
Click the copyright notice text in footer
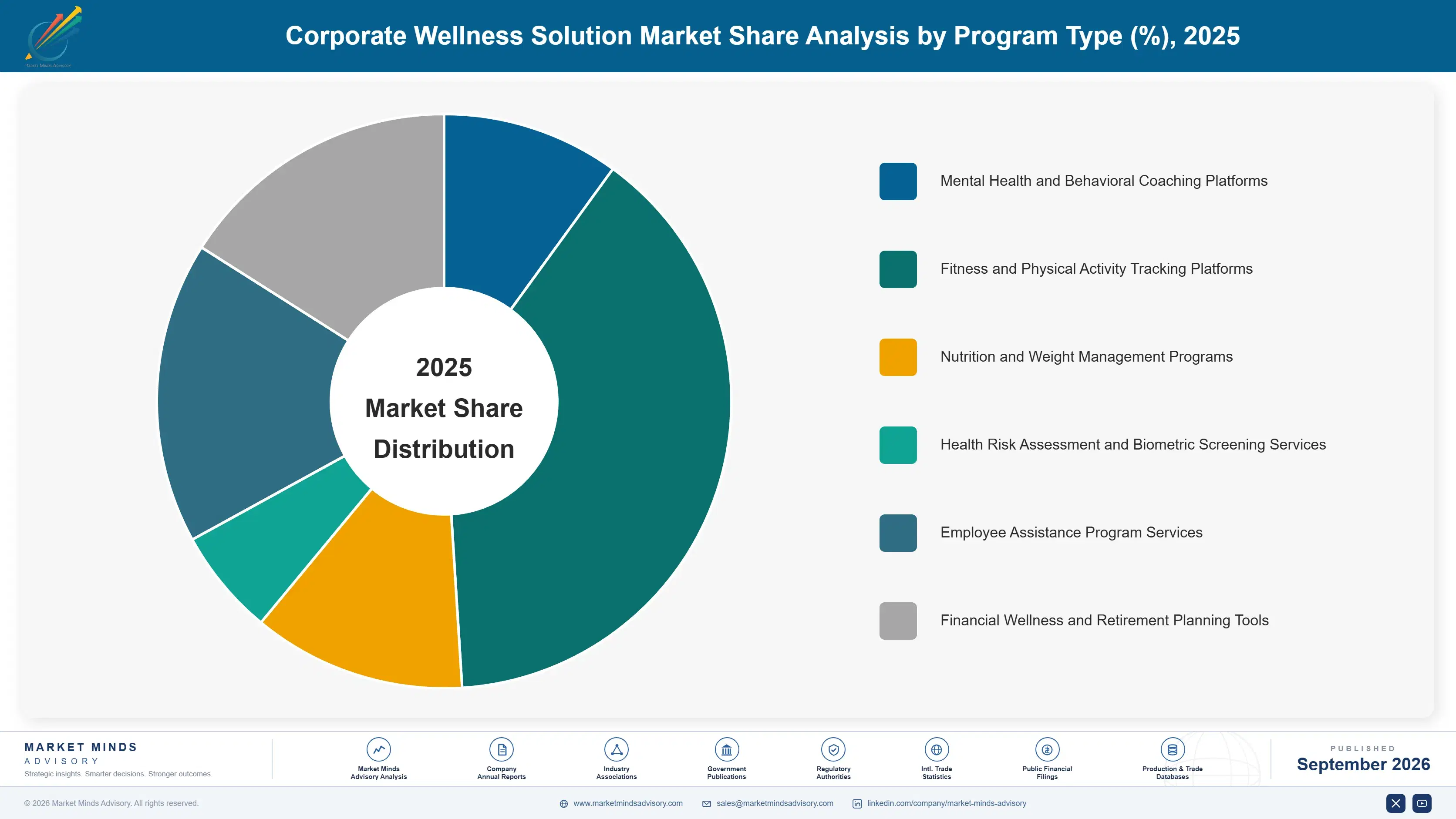coord(111,803)
